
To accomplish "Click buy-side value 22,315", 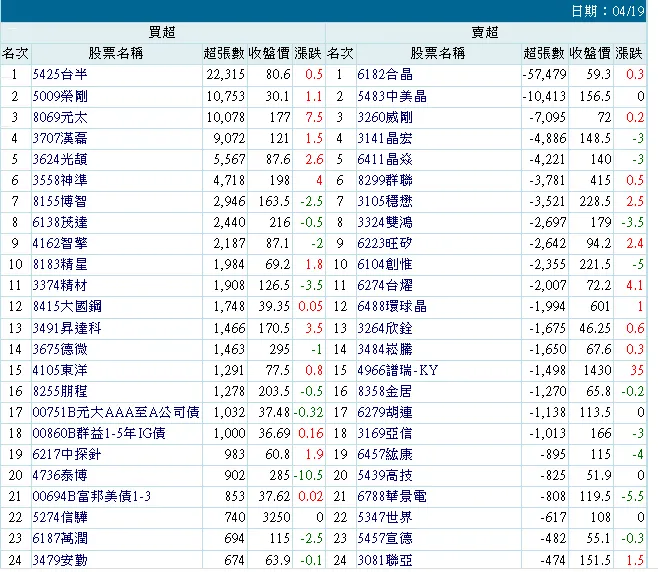I will 225,75.
